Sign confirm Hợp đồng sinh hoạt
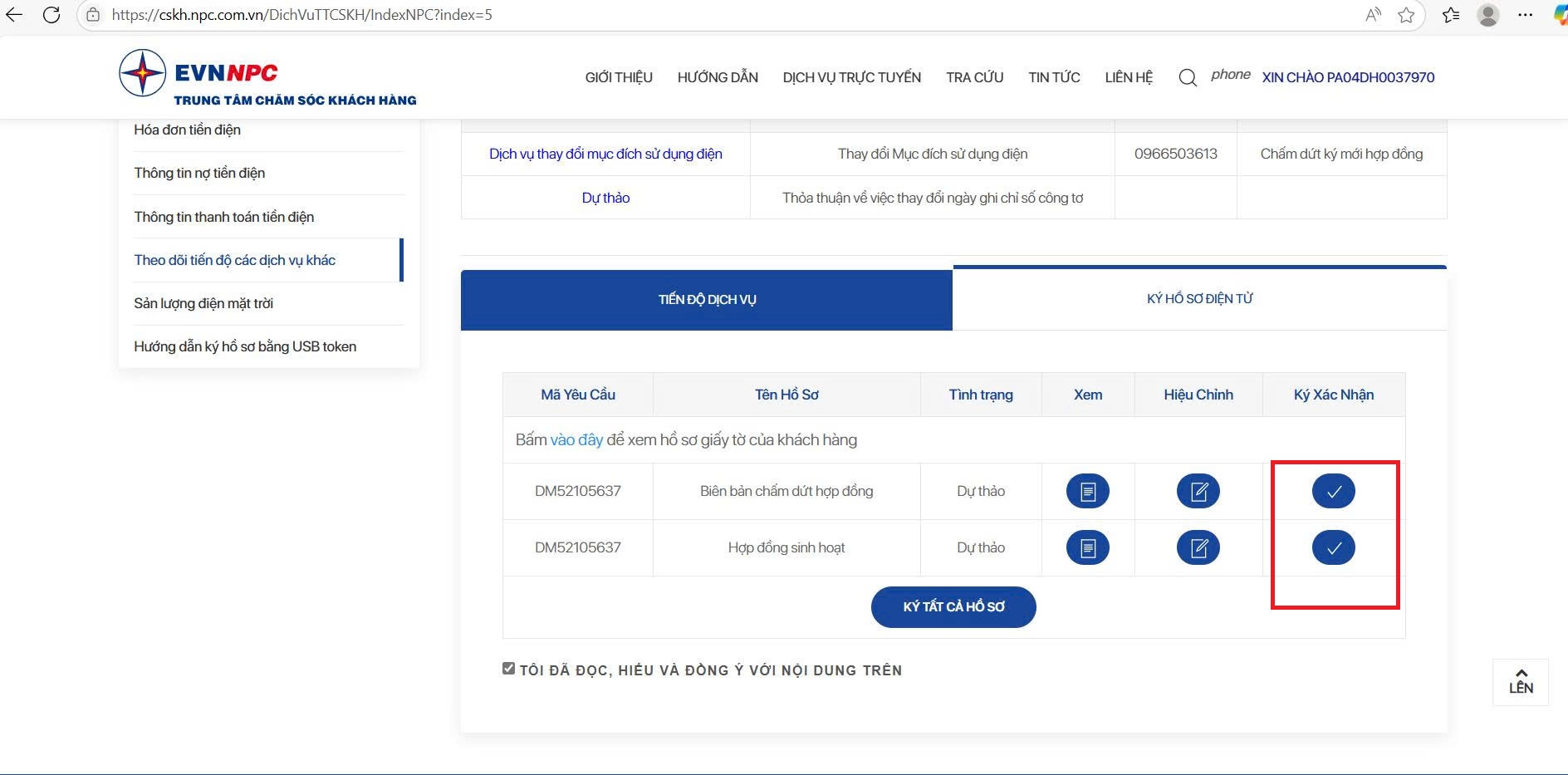 (1333, 548)
